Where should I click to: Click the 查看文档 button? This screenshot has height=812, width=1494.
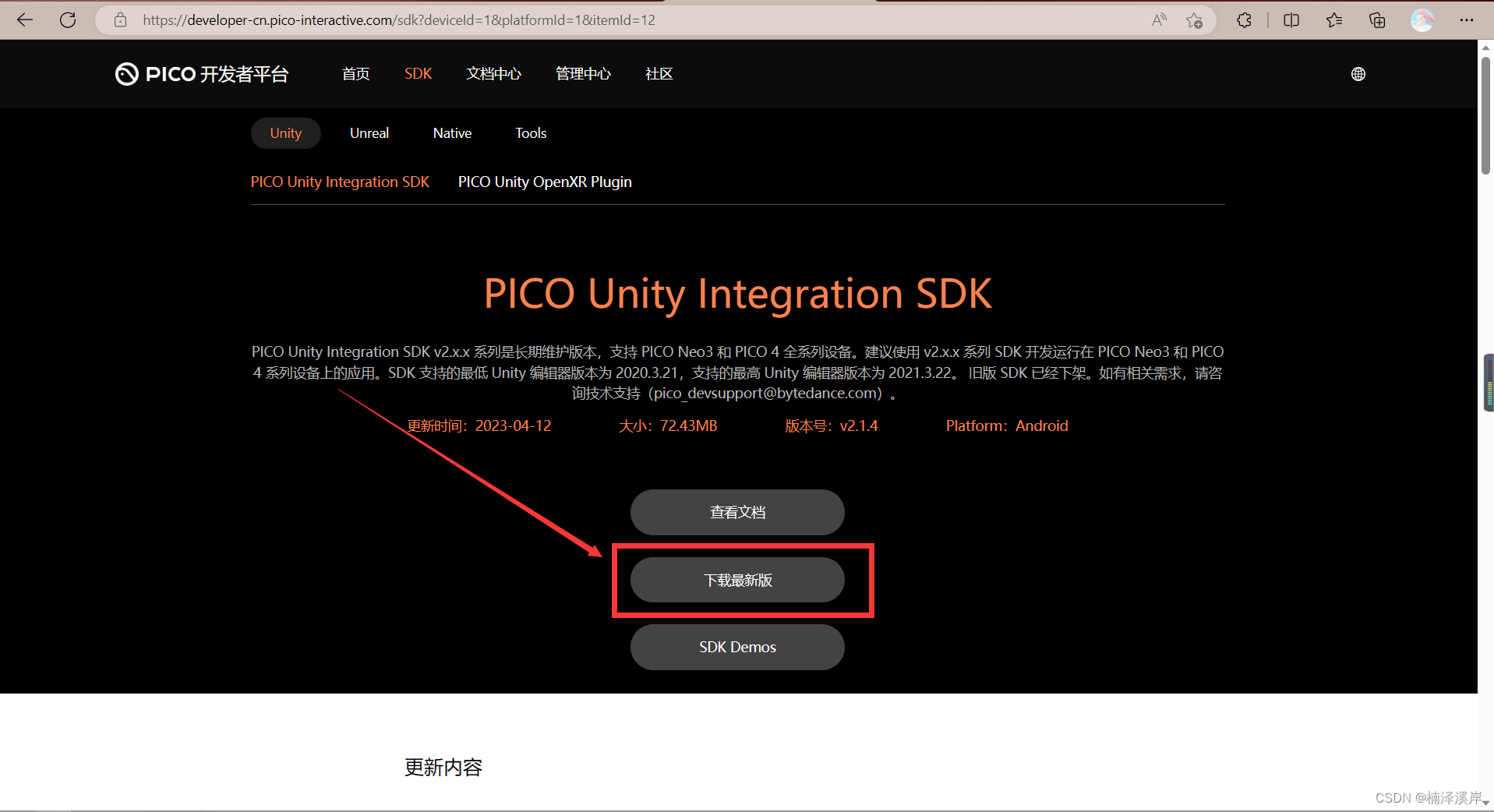(737, 512)
